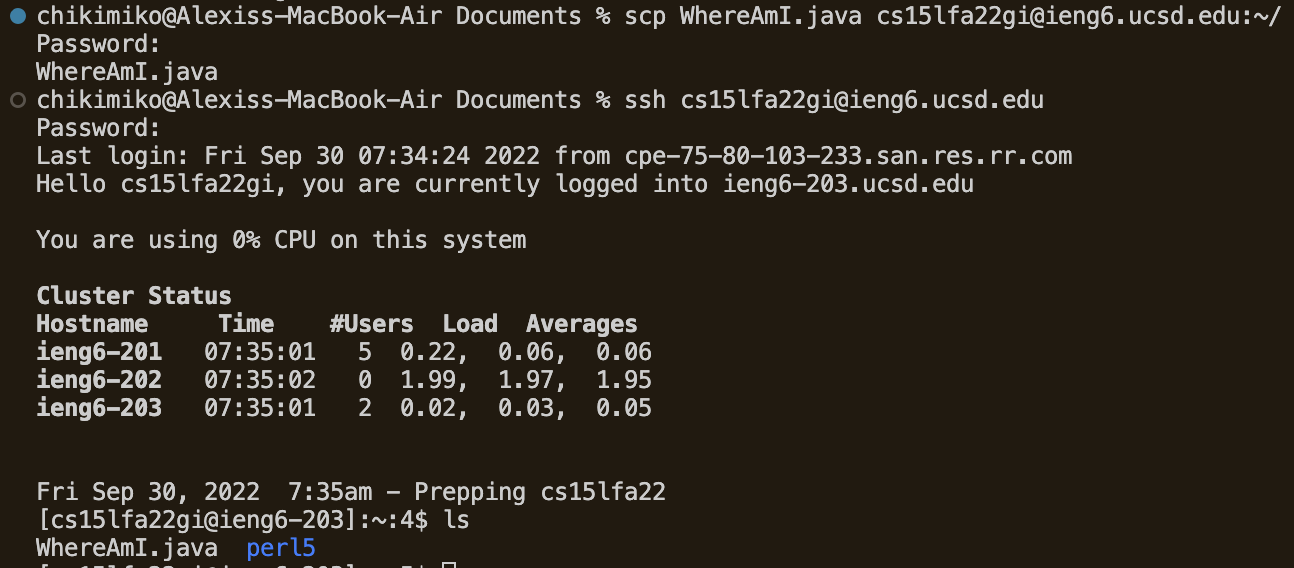Click the ssh command text
Image resolution: width=1294 pixels, height=568 pixels.
[834, 100]
